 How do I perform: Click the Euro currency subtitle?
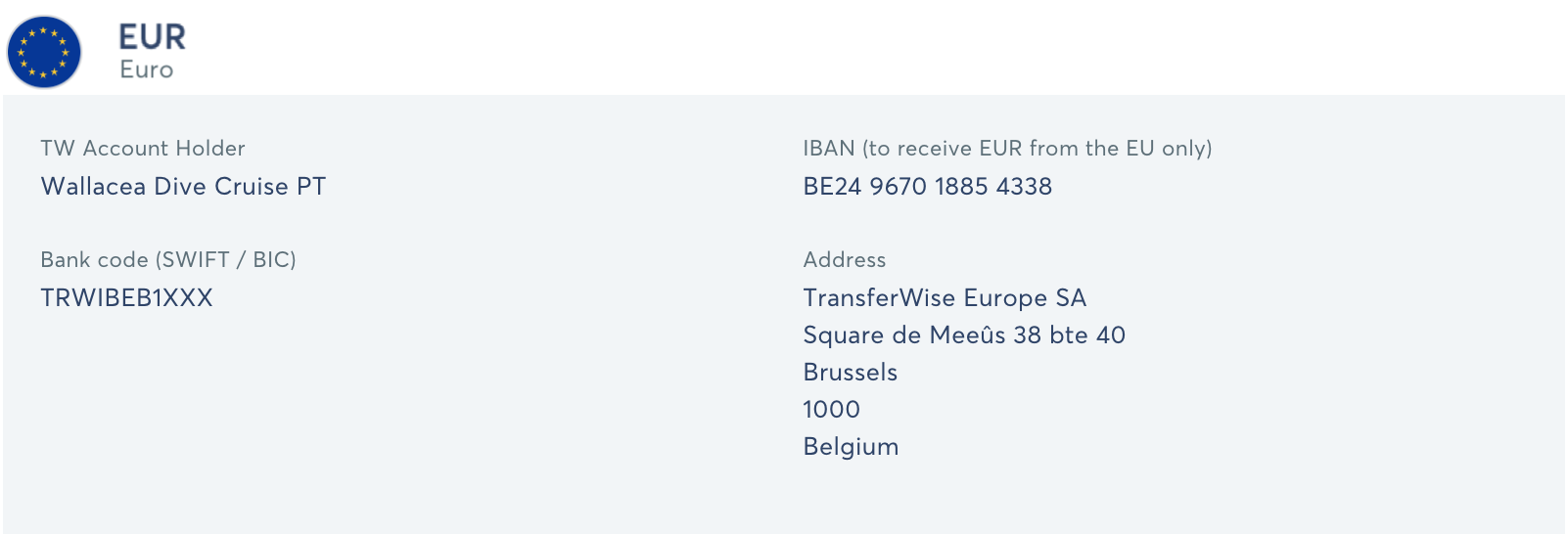coord(147,70)
